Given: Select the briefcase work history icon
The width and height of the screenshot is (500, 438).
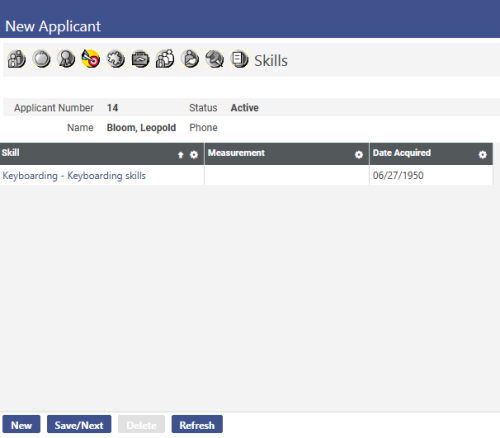Looking at the screenshot, I should pos(140,59).
